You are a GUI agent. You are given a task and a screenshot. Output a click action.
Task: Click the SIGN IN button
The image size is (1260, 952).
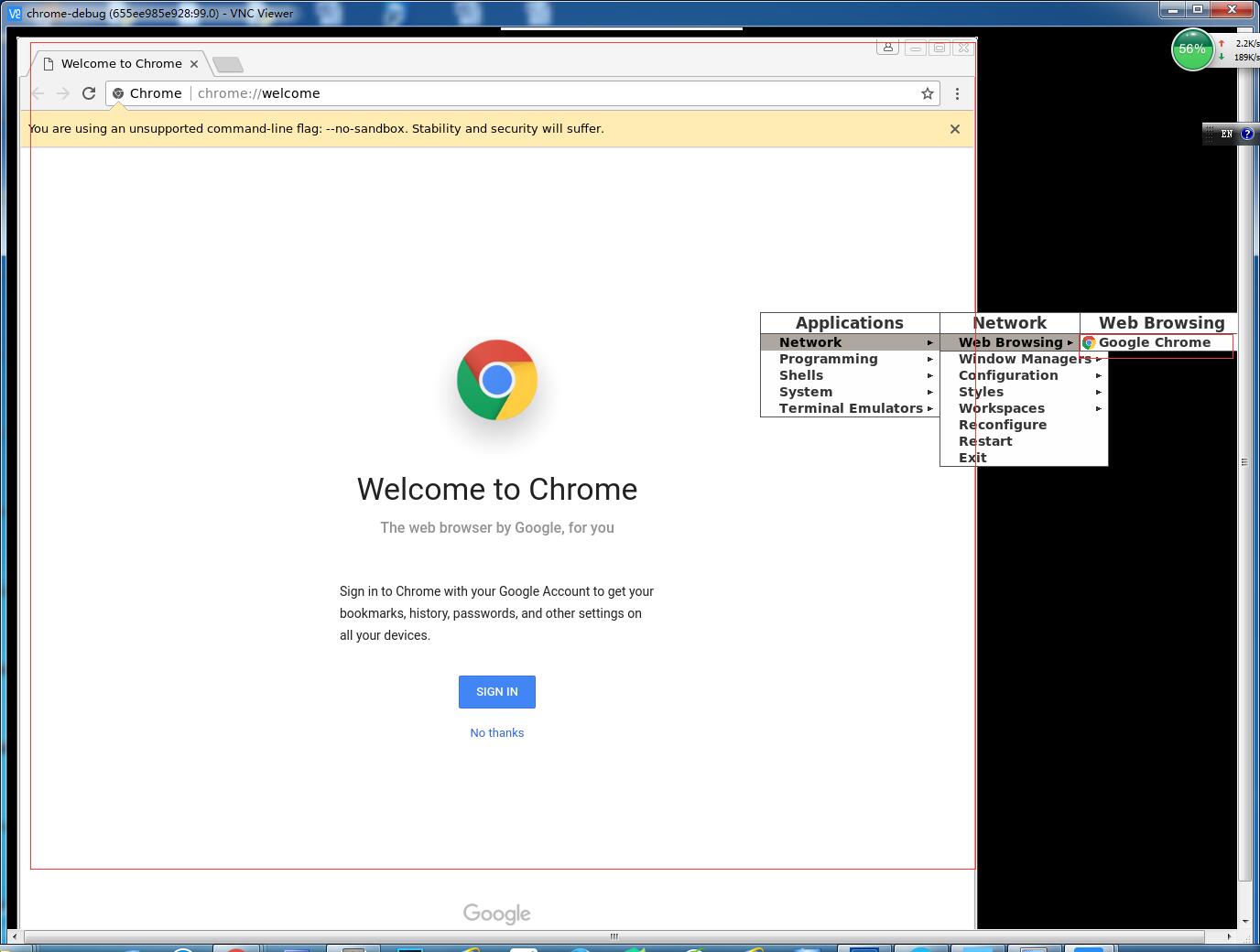pos(496,692)
